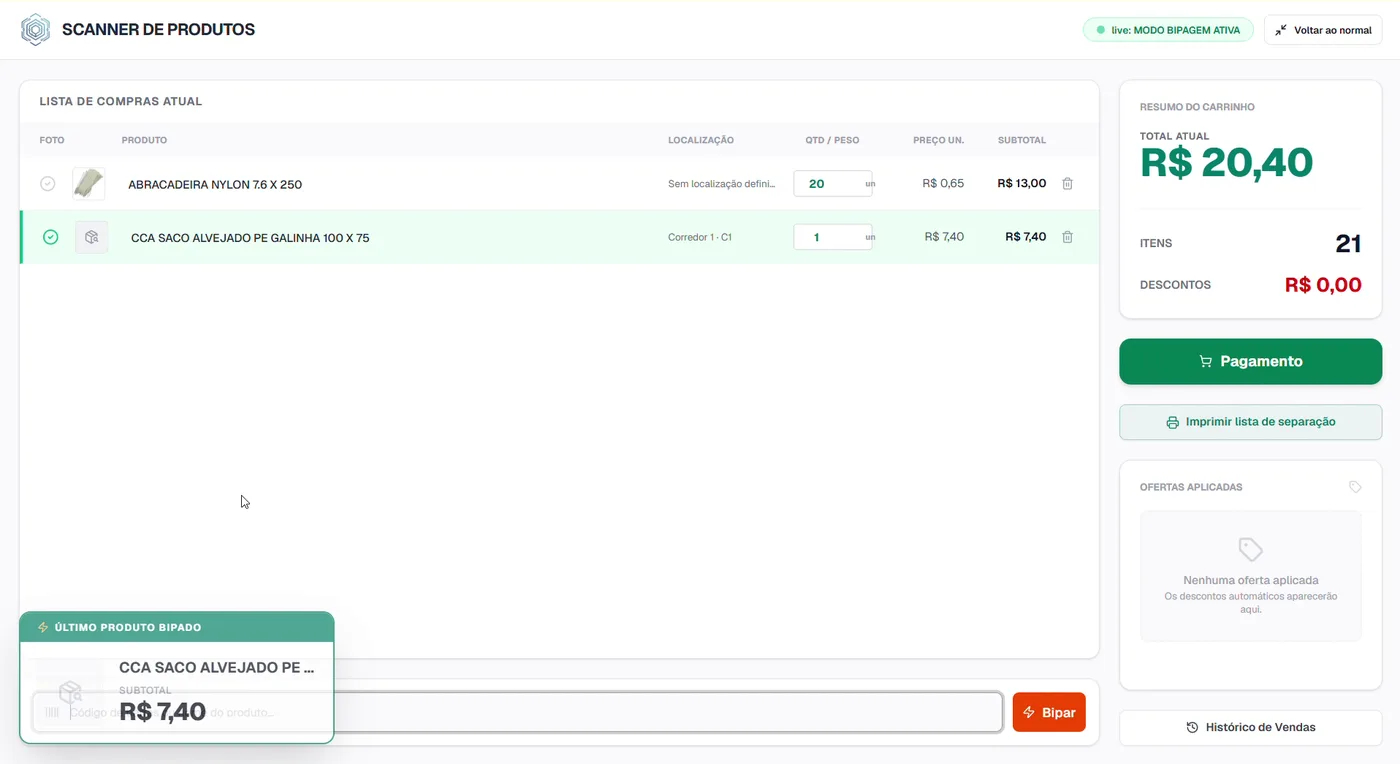The width and height of the screenshot is (1400, 764).
Task: Click the large tag icon above Nenhuma oferta aplicada
Action: pos(1250,549)
